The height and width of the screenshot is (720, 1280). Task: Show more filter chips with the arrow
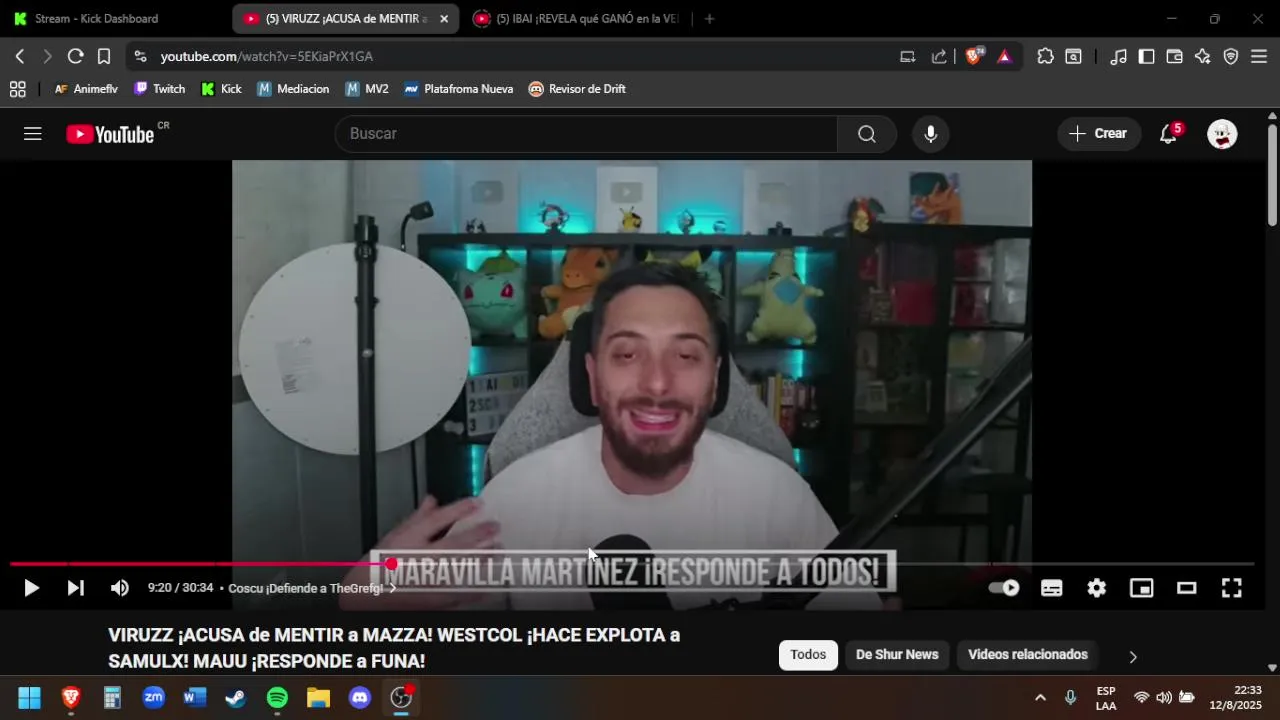(1133, 657)
